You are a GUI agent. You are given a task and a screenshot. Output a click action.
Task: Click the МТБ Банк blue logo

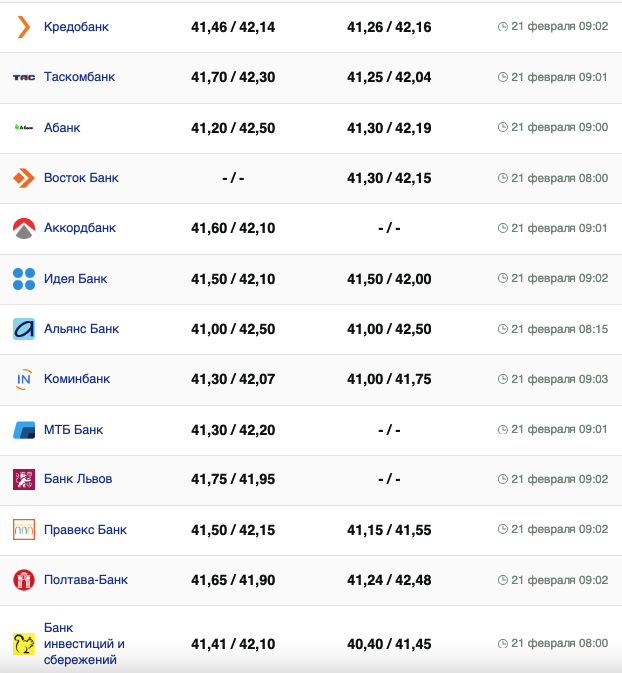pos(24,430)
